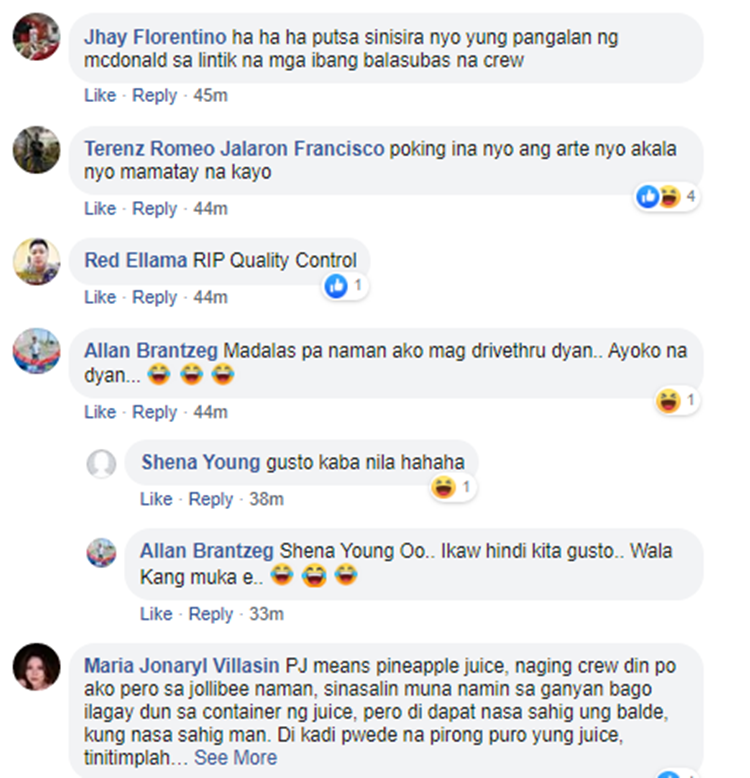750x778 pixels.
Task: Click the haha reaction on Allan's drivethru comment
Action: click(668, 400)
